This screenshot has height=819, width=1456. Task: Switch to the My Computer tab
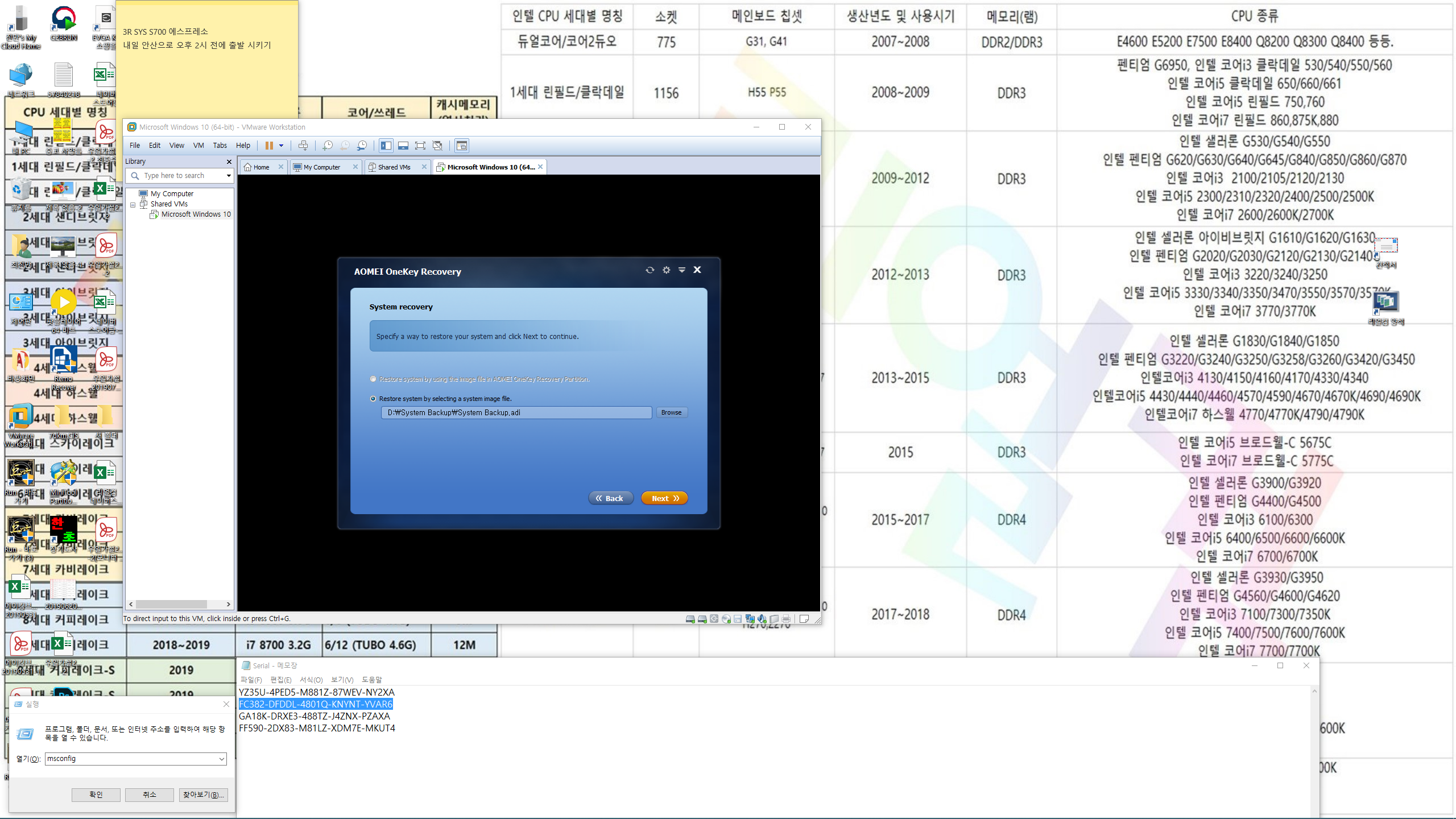(x=318, y=167)
